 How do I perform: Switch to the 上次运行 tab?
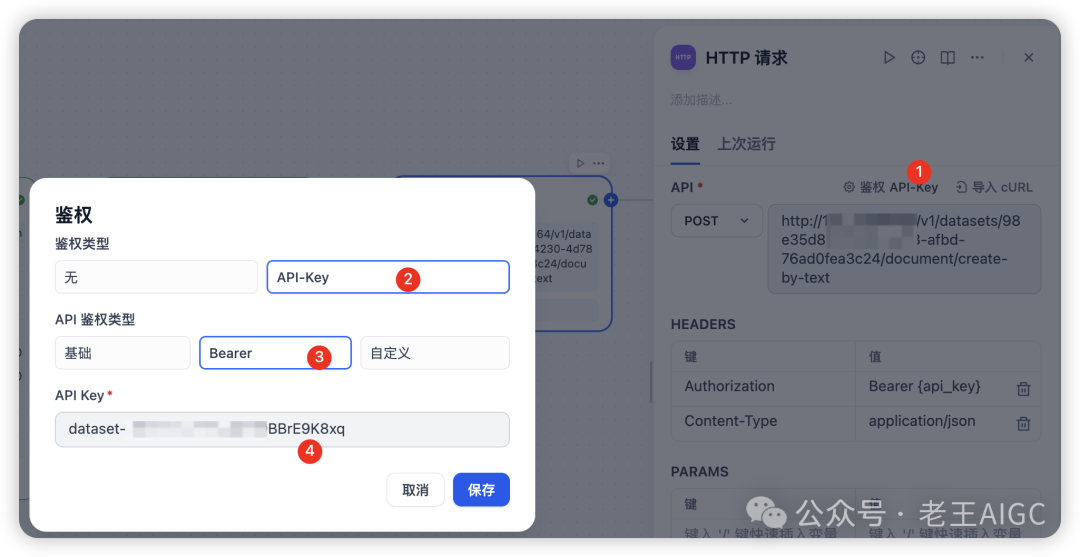click(747, 144)
